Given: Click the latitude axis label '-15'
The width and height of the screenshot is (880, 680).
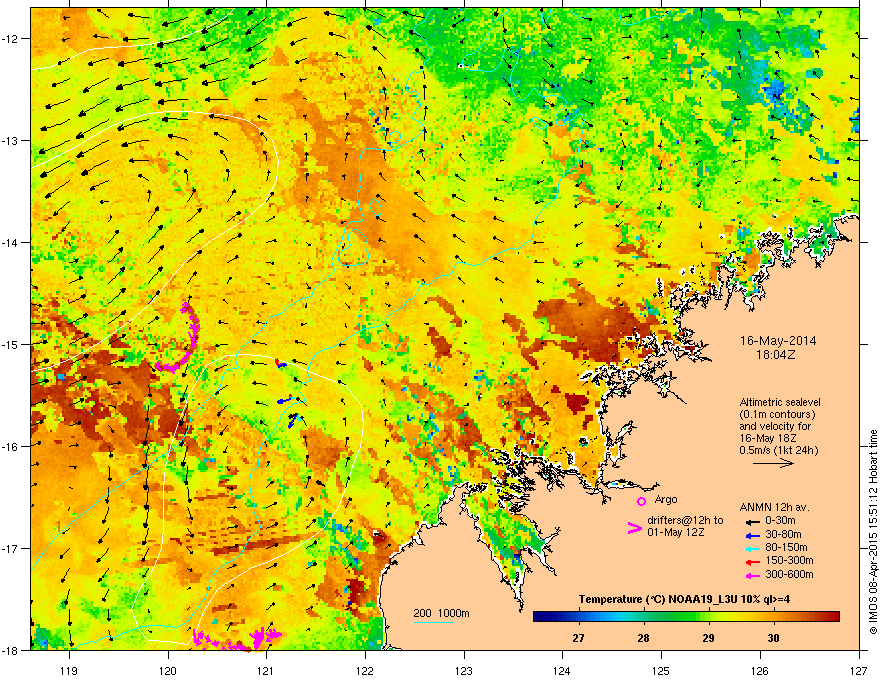Looking at the screenshot, I should 10,344.
